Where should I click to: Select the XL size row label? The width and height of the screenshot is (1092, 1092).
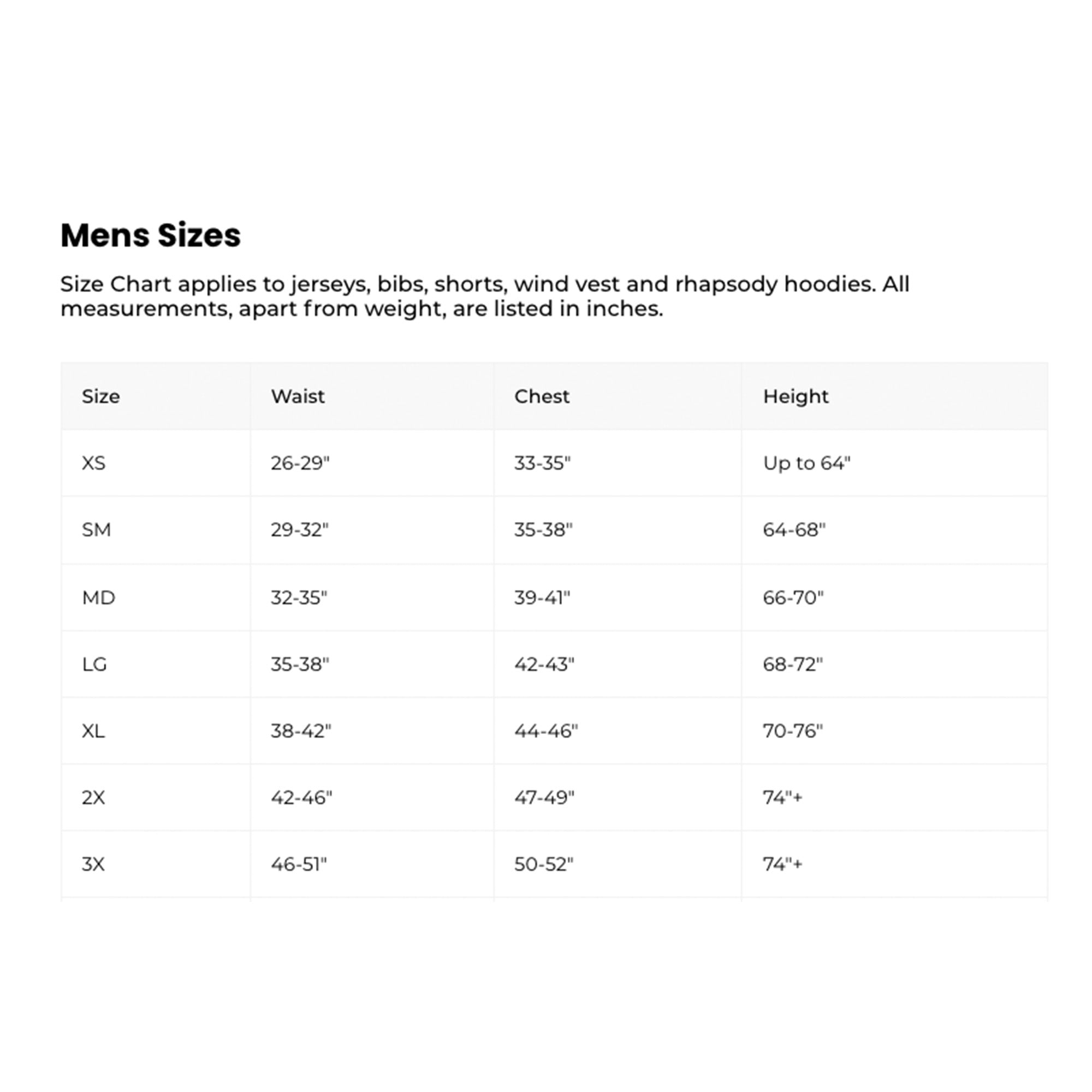(93, 731)
